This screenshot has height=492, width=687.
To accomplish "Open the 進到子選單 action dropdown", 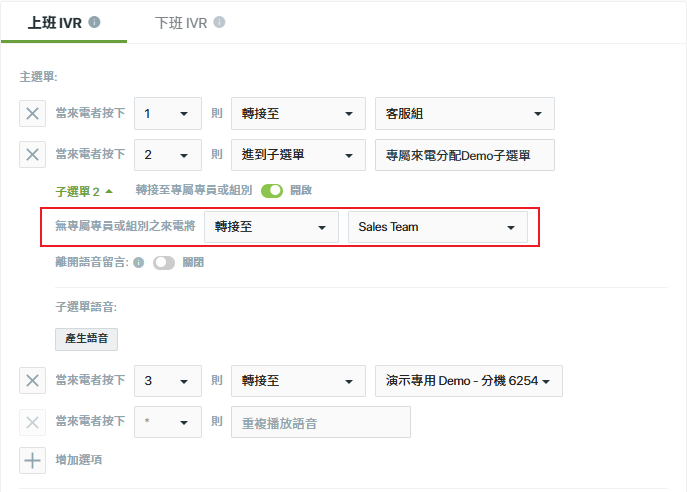I will coord(298,155).
